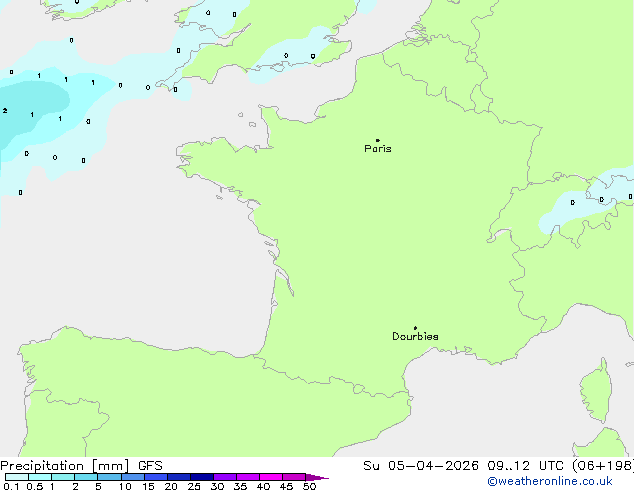Screen dimensions: 634x490
Task: Click the forecast date Su 05-04-2026
Action: pyautogui.click(x=421, y=466)
